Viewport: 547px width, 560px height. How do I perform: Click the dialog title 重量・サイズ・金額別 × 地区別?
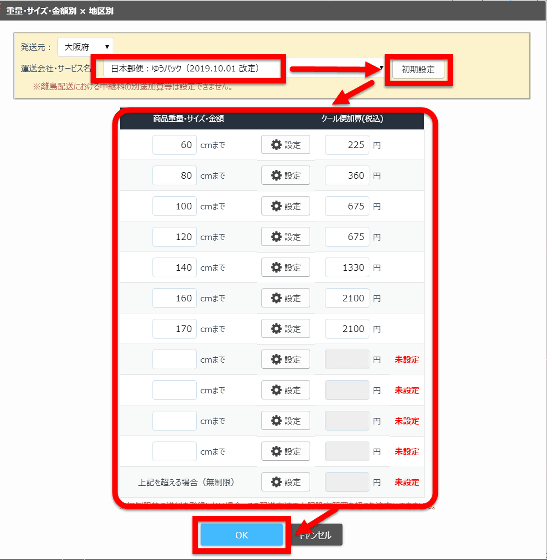[x=60, y=11]
